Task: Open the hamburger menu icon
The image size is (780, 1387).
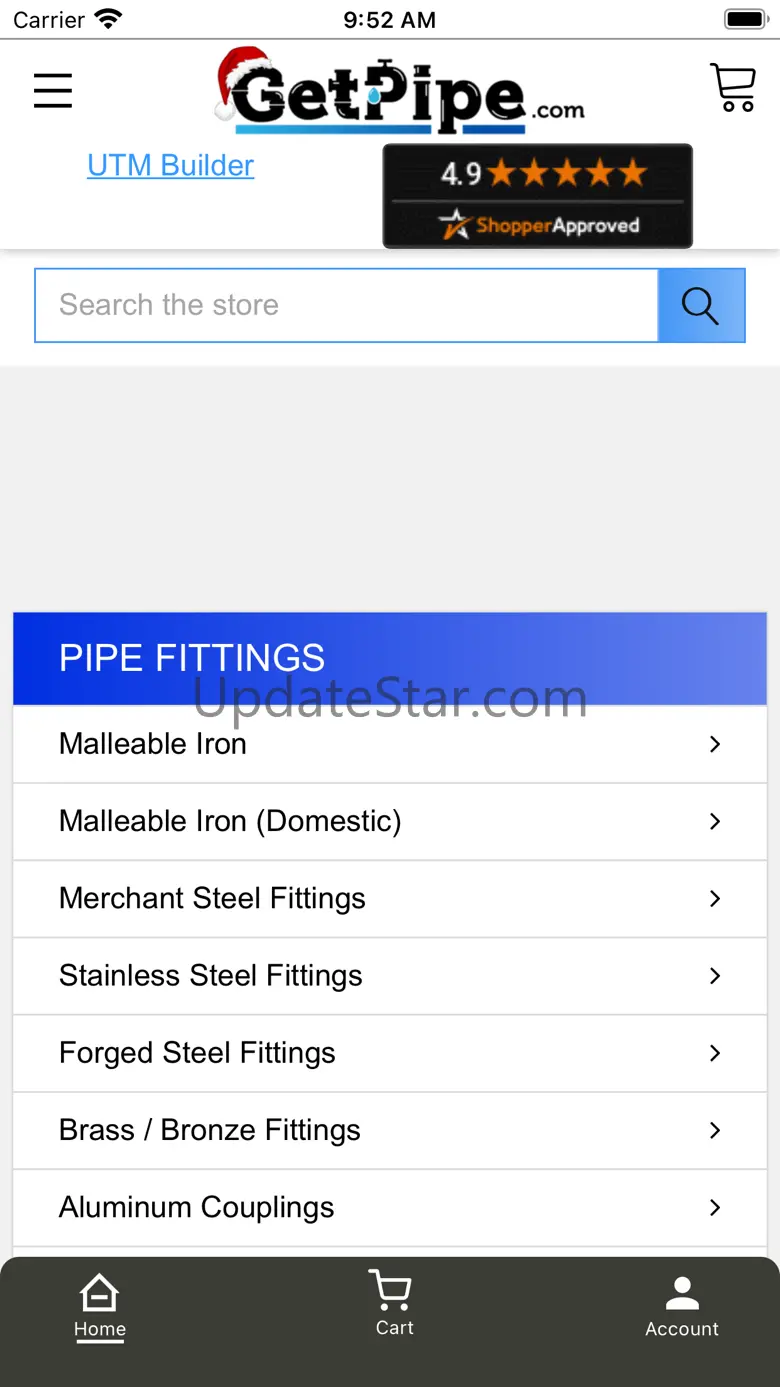Action: point(53,91)
